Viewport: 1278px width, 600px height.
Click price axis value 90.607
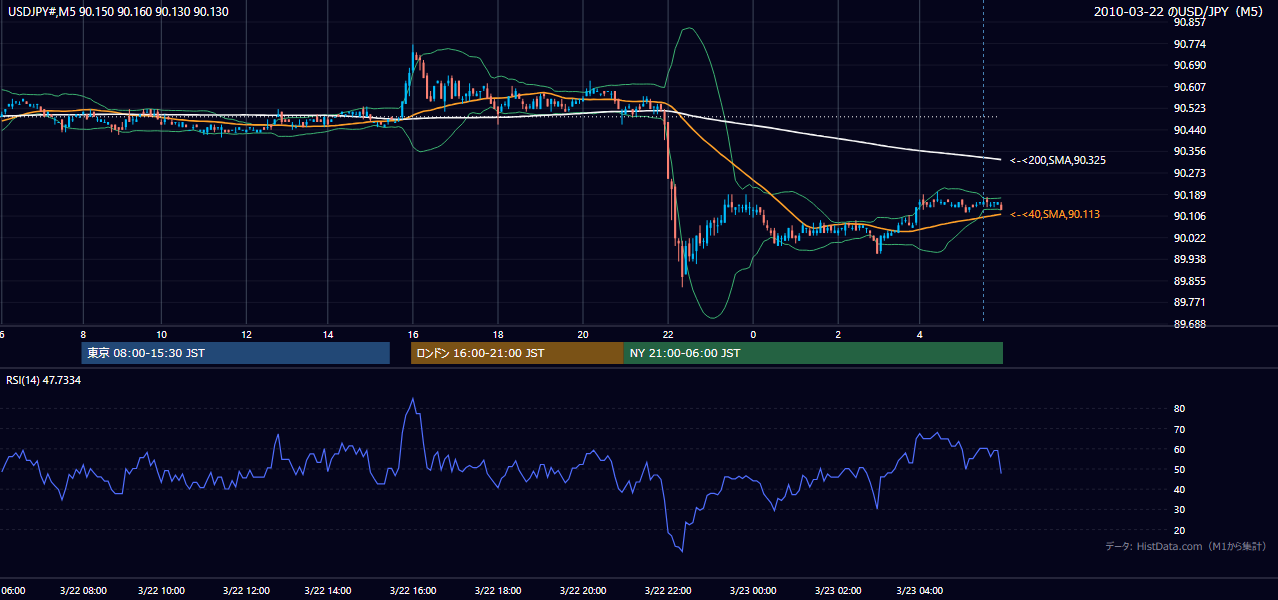(1189, 87)
